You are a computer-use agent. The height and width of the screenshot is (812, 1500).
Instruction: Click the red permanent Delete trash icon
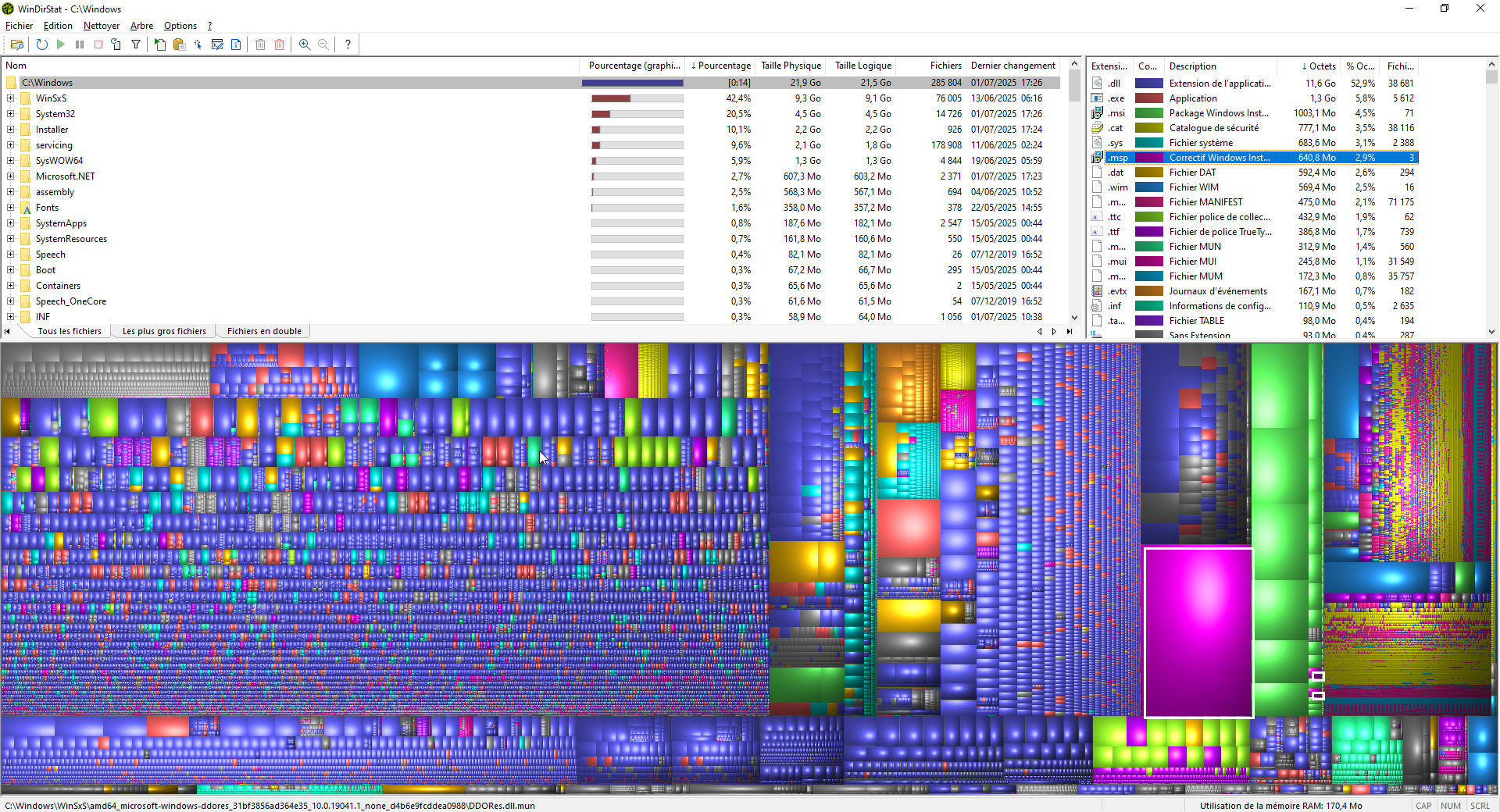(280, 45)
